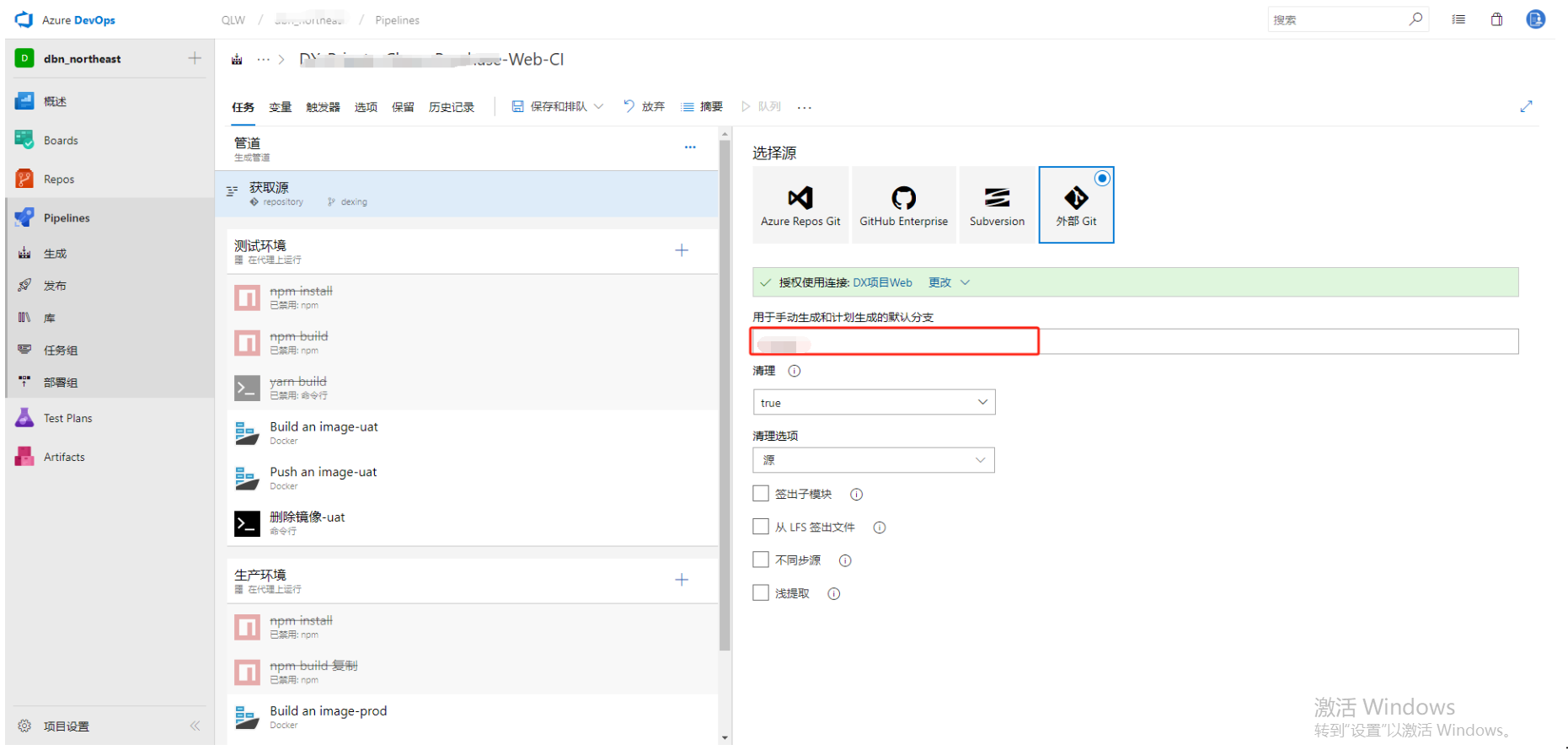Select 获取源 step
1568x750 pixels.
pyautogui.click(x=468, y=194)
